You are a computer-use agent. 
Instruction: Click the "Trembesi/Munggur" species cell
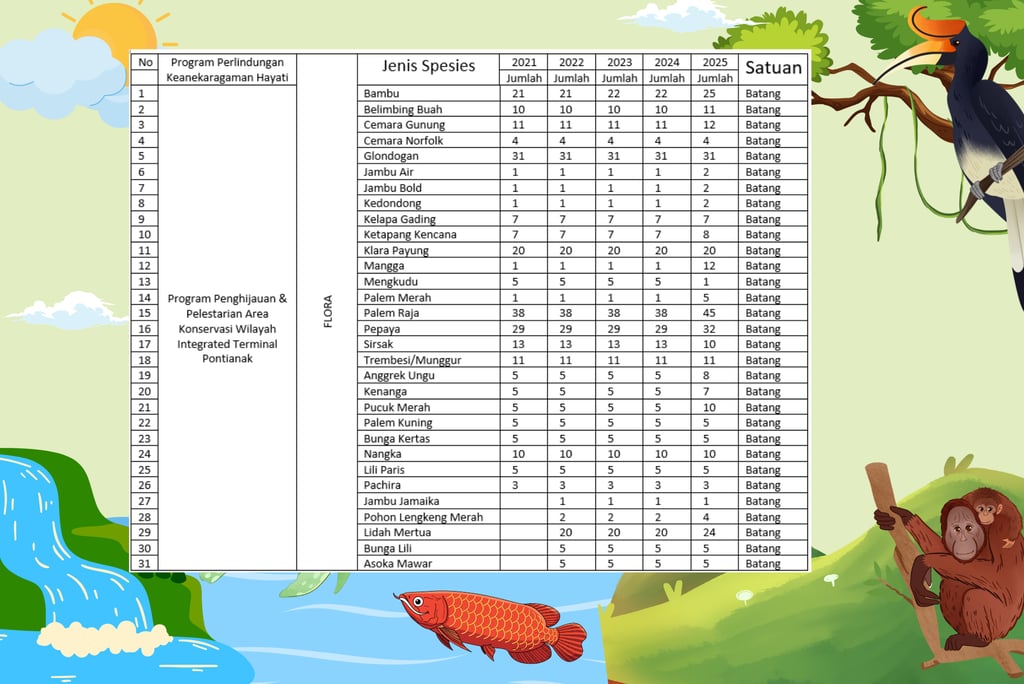[428, 360]
